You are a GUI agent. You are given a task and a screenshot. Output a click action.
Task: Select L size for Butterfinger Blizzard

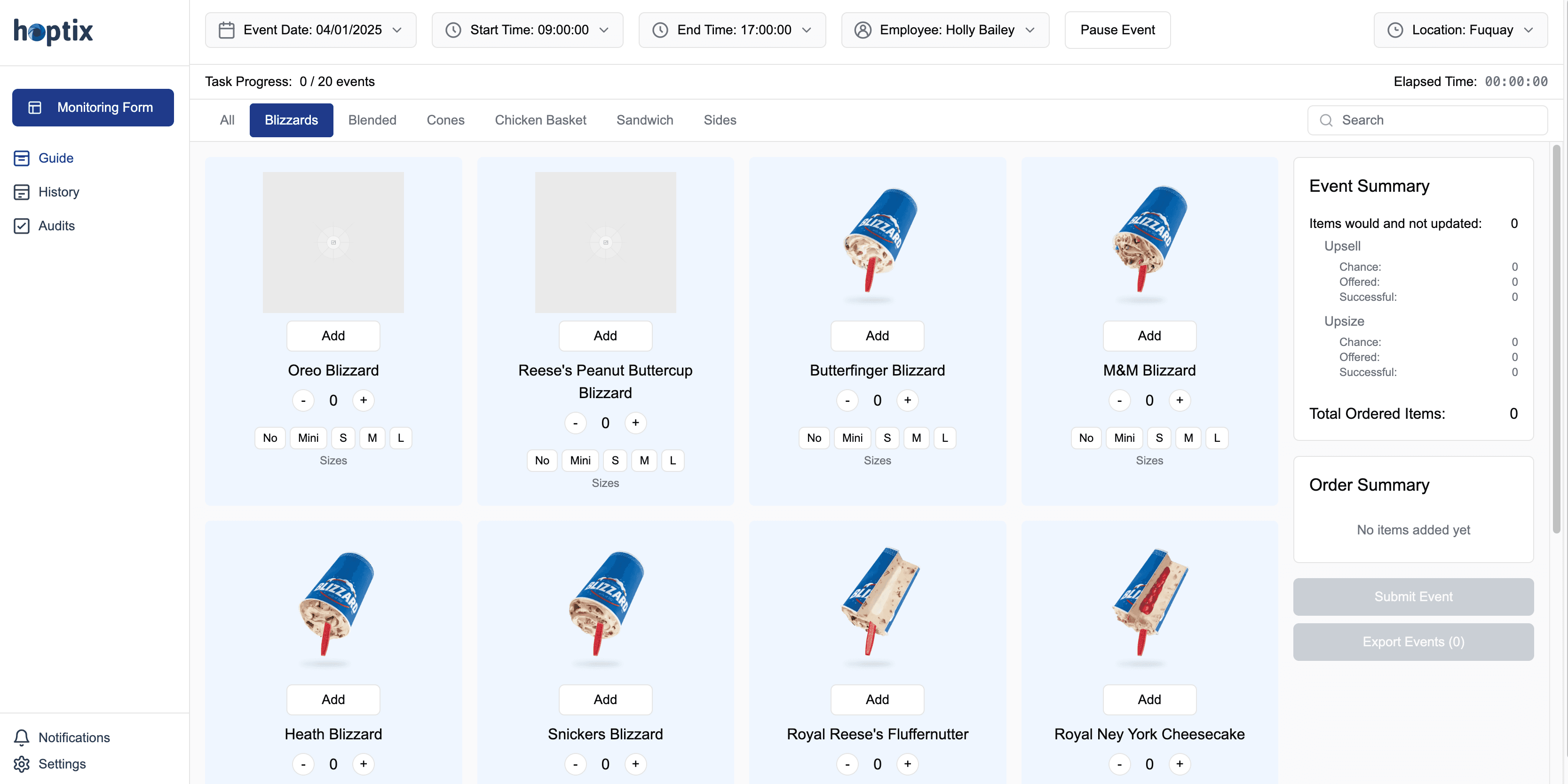point(945,438)
